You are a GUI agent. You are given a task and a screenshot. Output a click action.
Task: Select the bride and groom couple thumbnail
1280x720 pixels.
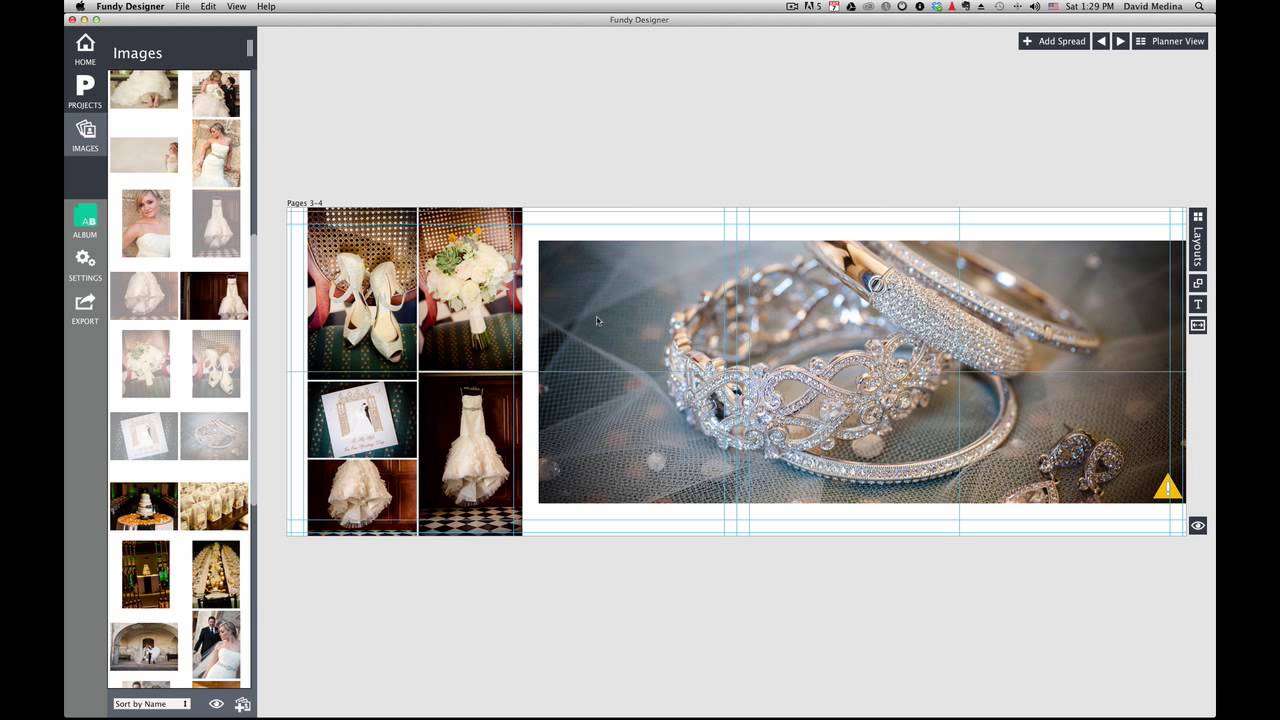pos(216,646)
